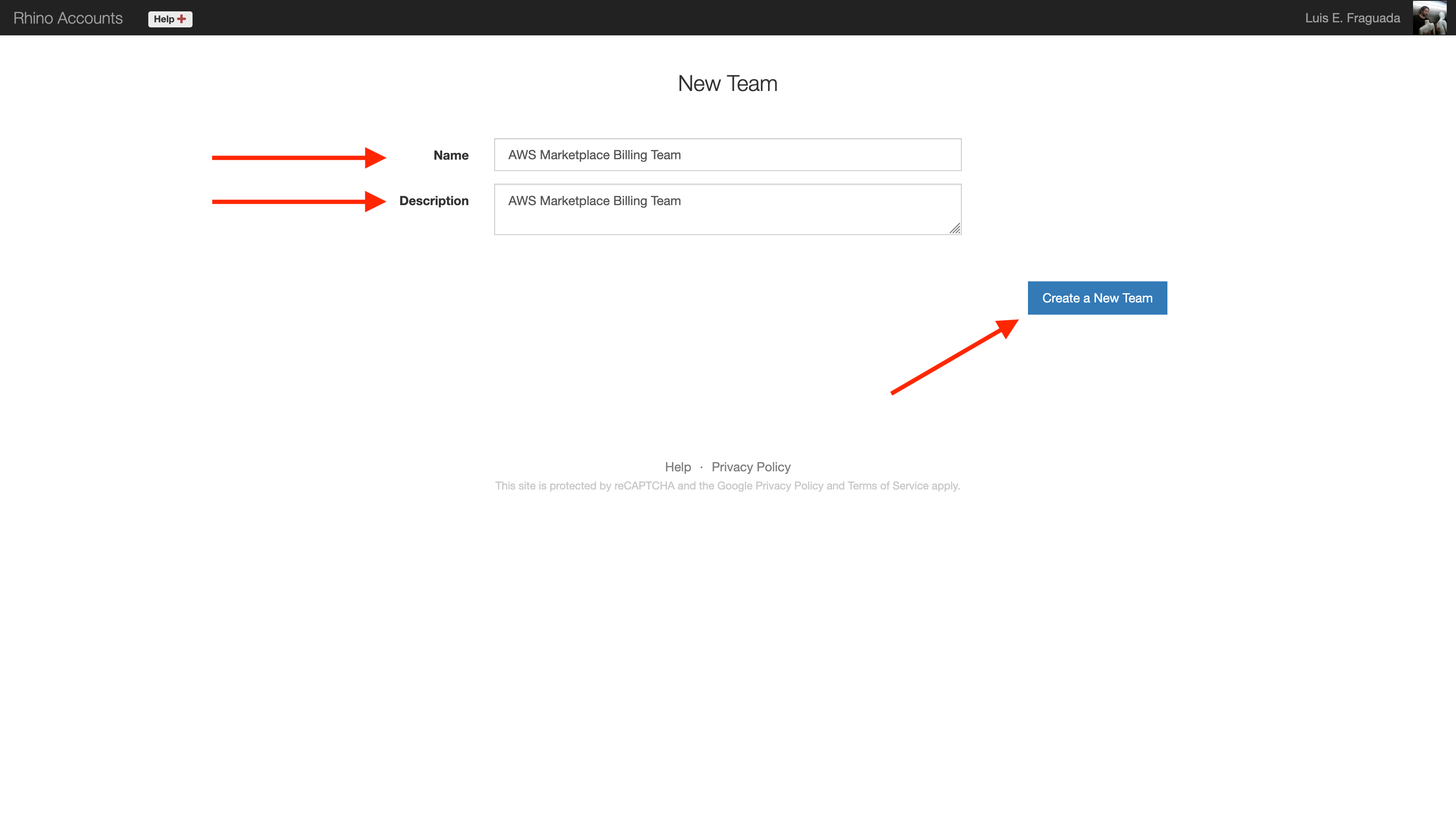This screenshot has width=1456, height=818.
Task: Open the Rhino Accounts home link
Action: tap(68, 18)
